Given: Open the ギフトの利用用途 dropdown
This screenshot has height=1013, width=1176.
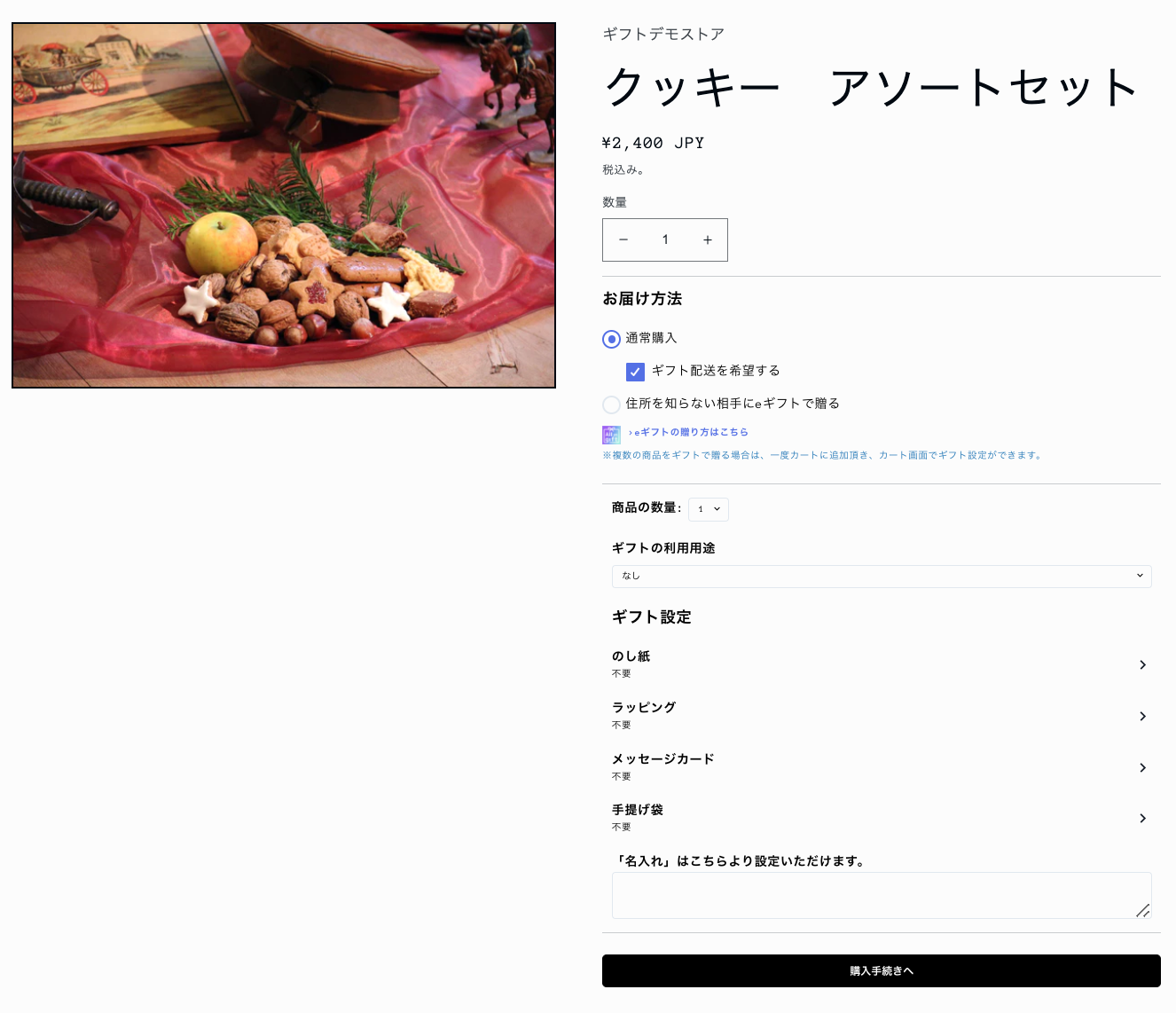Looking at the screenshot, I should pyautogui.click(x=882, y=576).
